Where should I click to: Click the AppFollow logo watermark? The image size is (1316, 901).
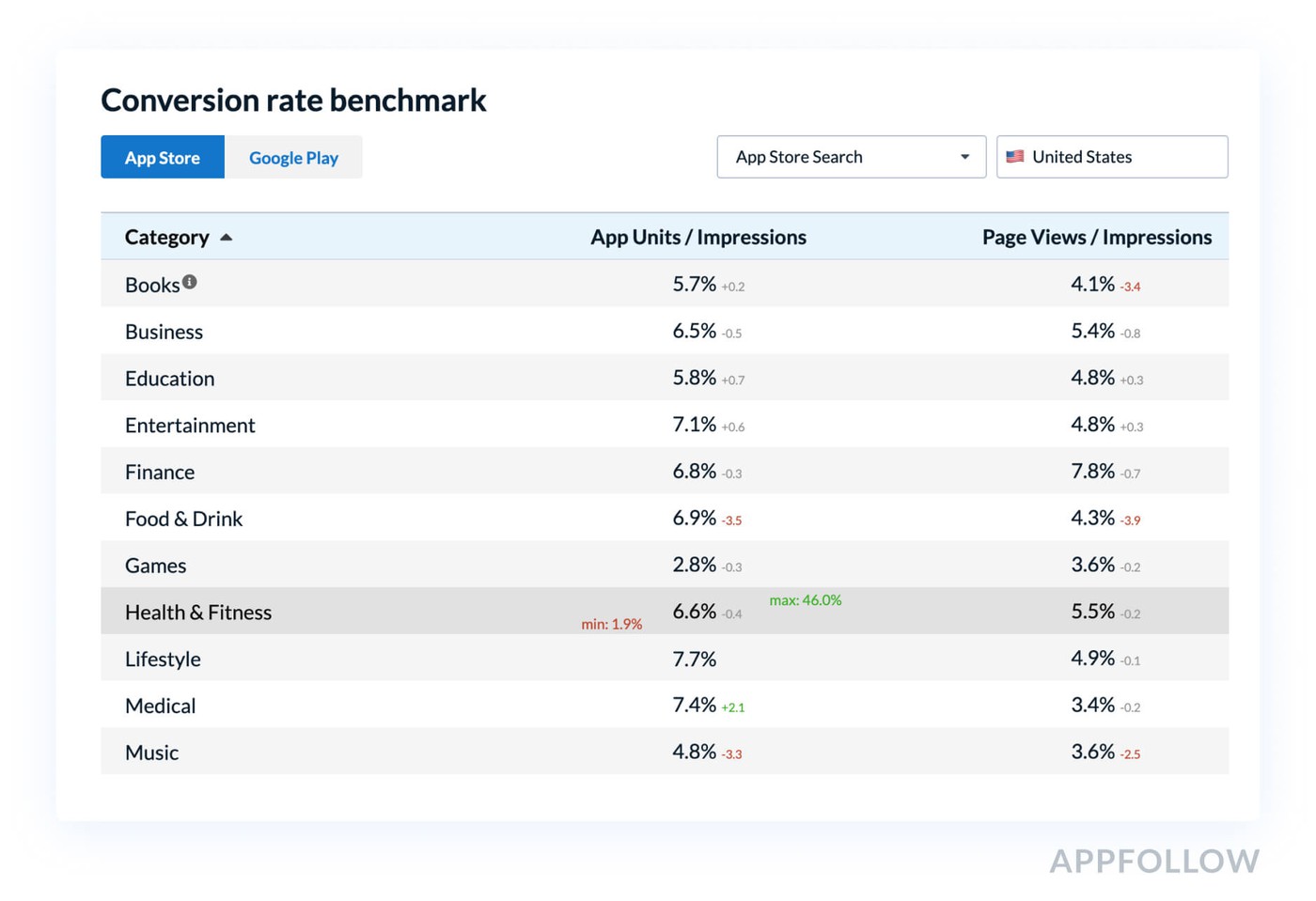(1153, 862)
